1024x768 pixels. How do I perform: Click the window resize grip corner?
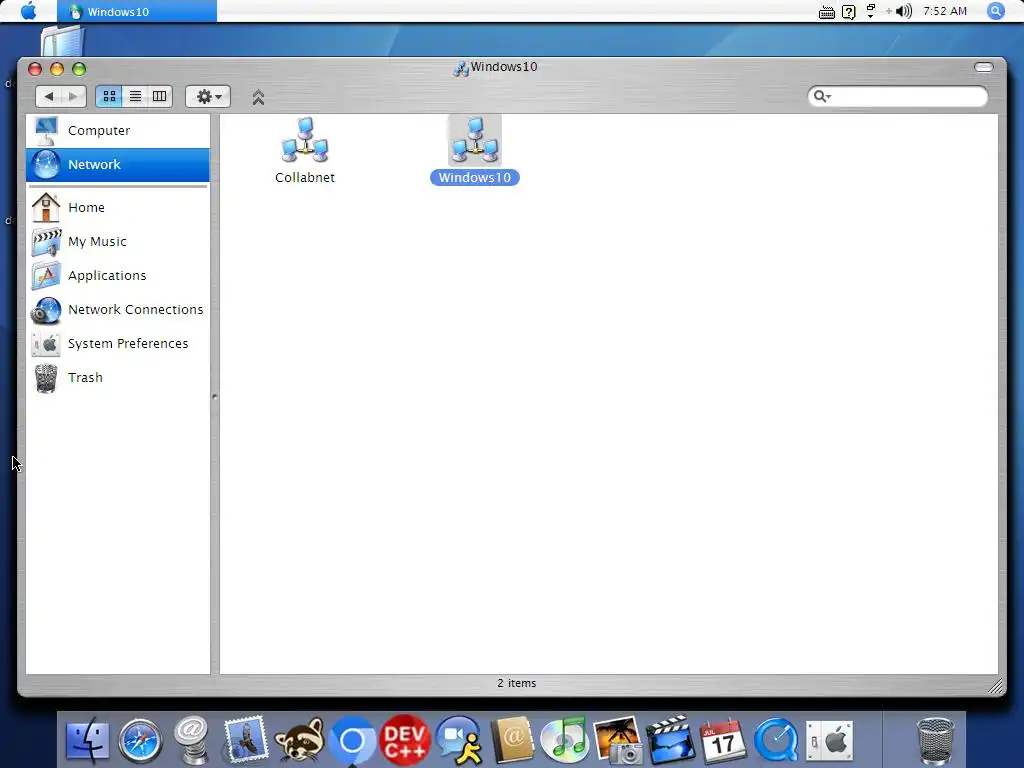pos(995,686)
